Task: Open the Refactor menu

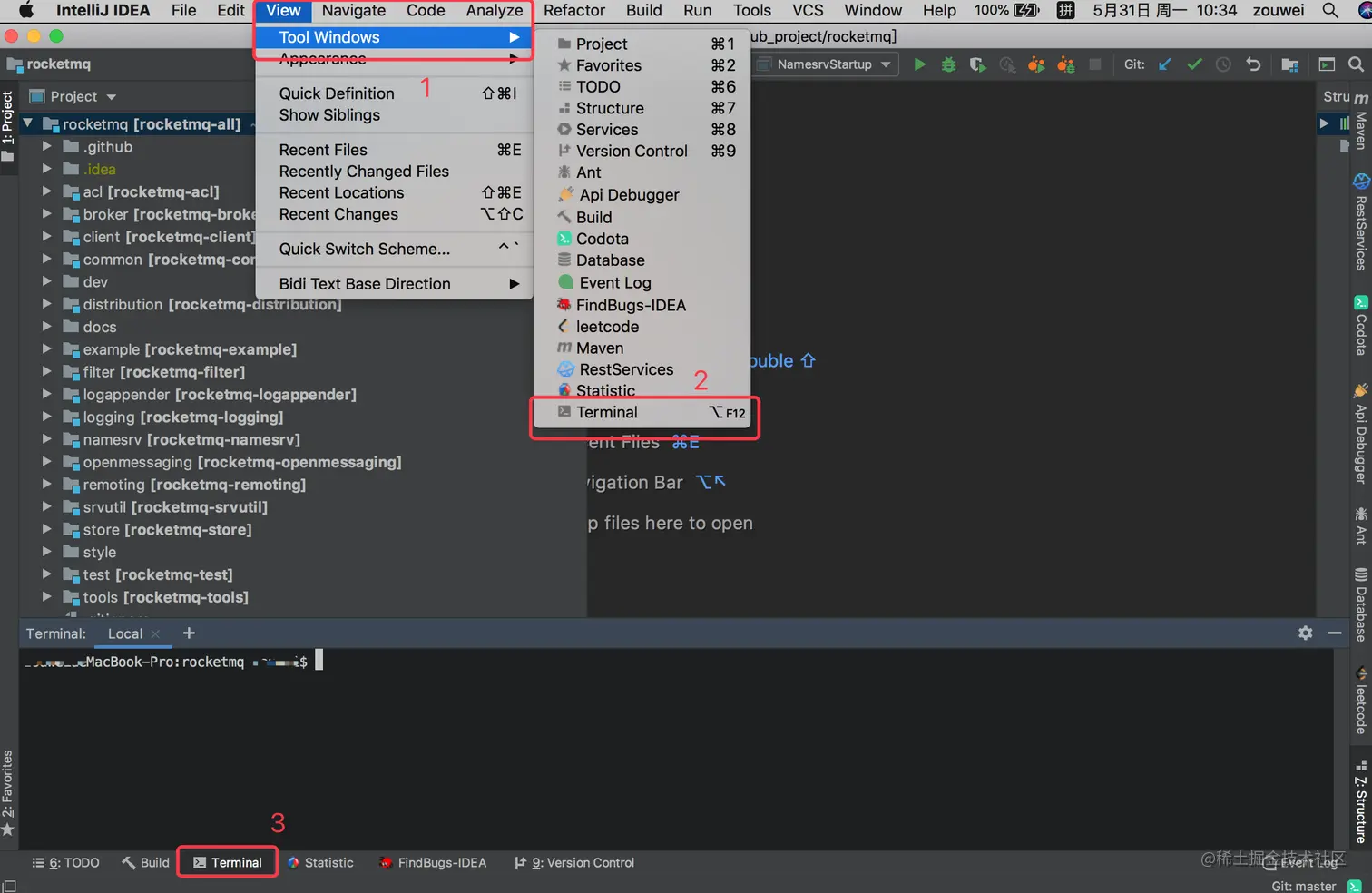Action: point(574,11)
